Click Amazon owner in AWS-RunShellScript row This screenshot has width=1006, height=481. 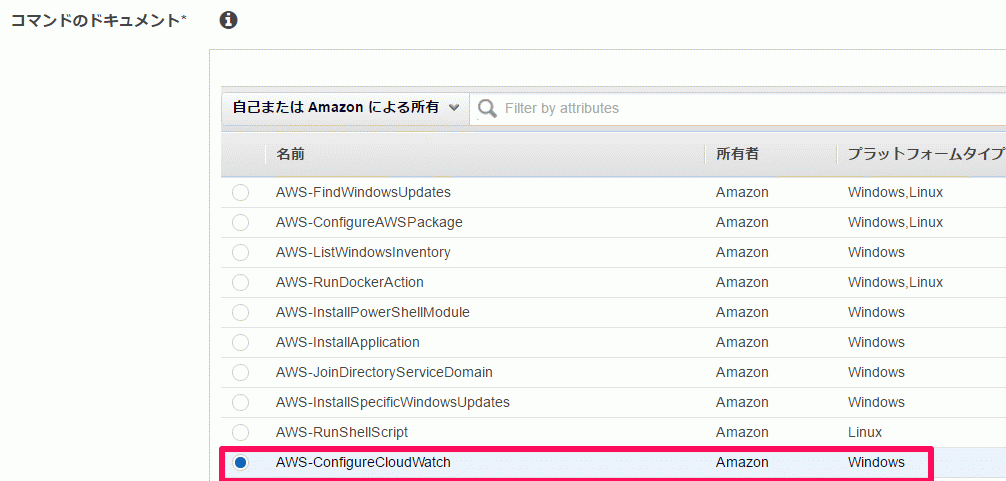[x=742, y=432]
